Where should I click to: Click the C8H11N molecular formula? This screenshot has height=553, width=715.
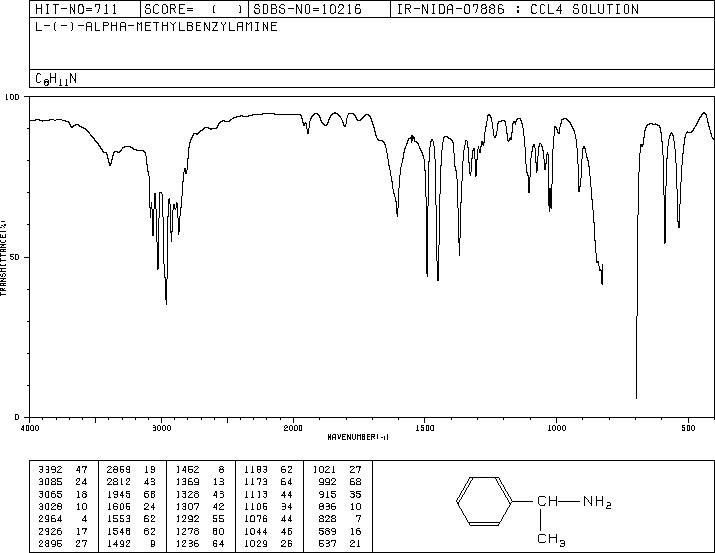[56, 79]
